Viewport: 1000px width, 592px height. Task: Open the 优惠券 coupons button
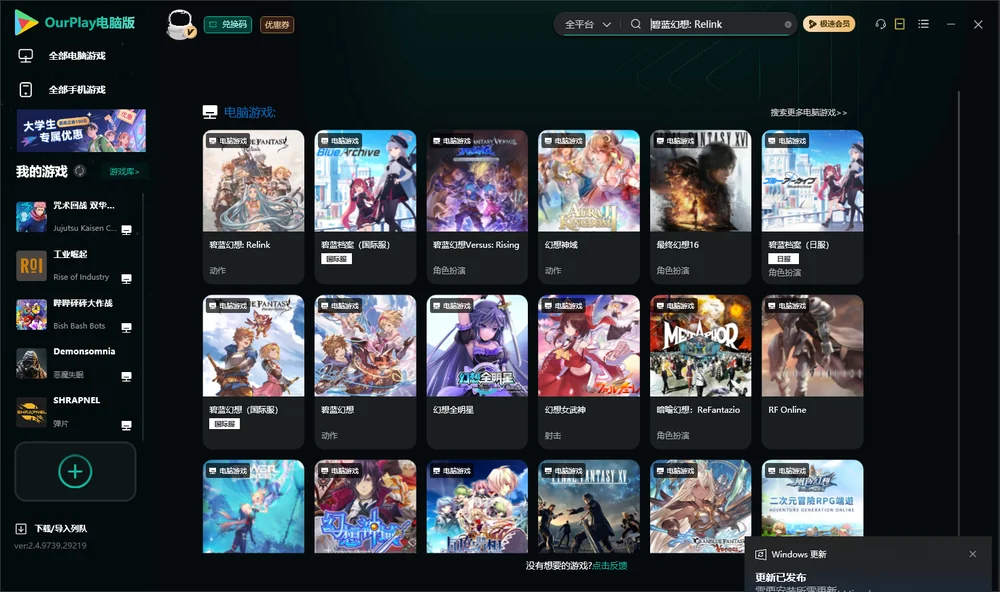277,24
